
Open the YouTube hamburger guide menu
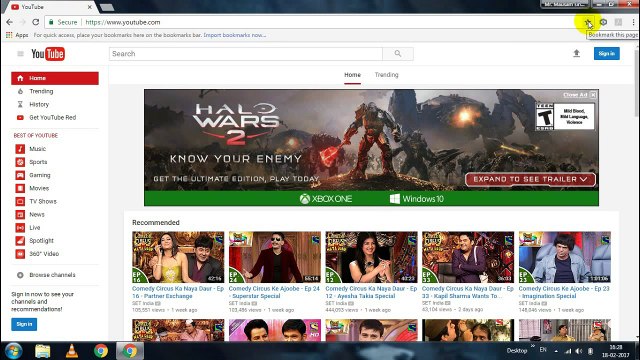(20, 53)
